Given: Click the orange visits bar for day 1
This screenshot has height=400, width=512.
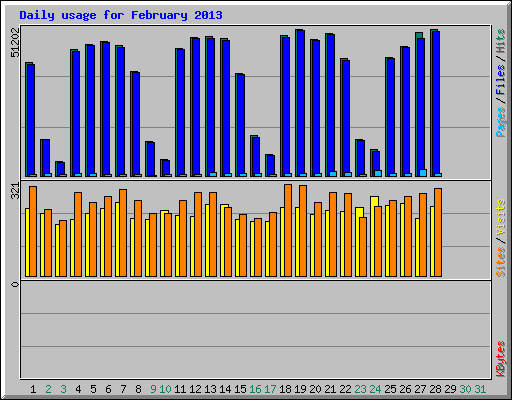Looking at the screenshot, I should pos(33,231).
